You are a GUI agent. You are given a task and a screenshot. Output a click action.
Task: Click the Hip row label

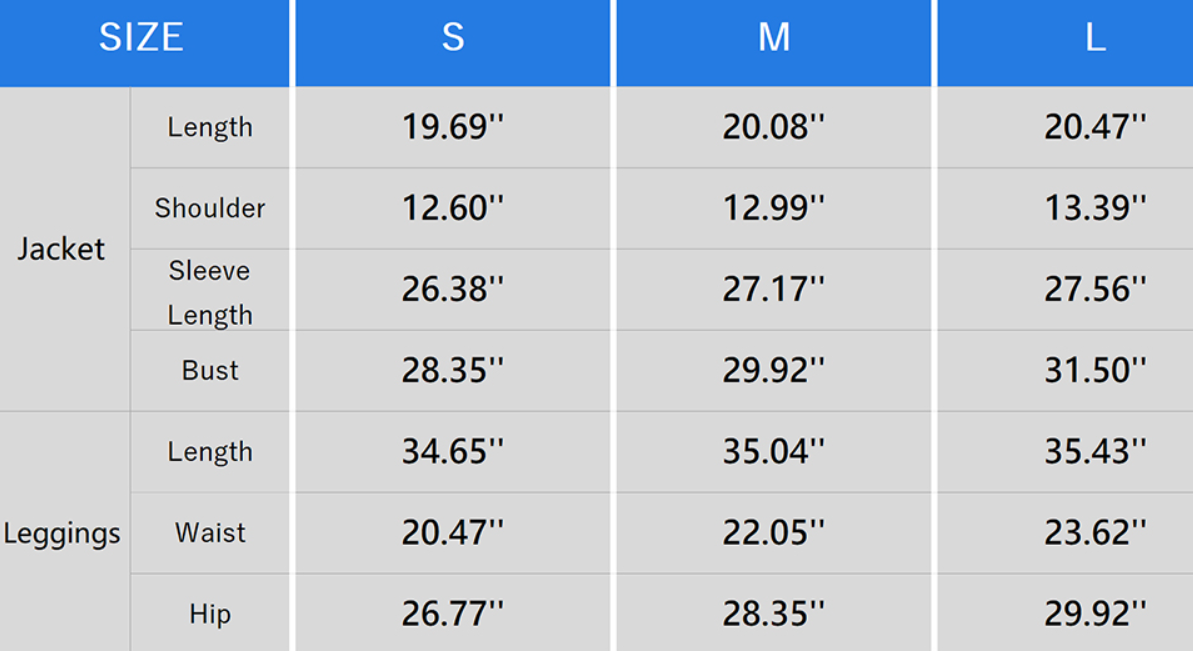210,614
